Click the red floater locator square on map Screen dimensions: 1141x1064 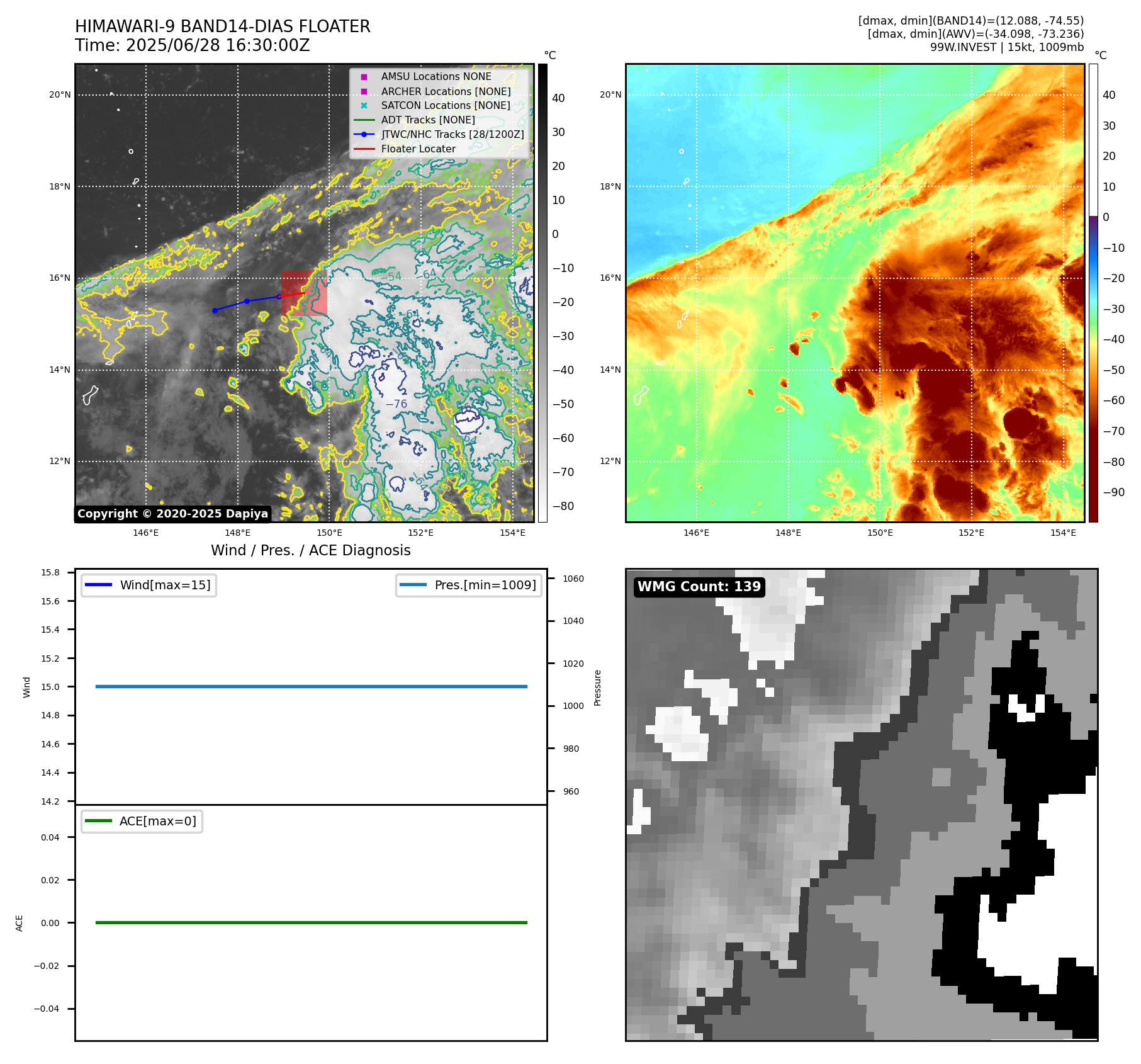click(x=304, y=293)
